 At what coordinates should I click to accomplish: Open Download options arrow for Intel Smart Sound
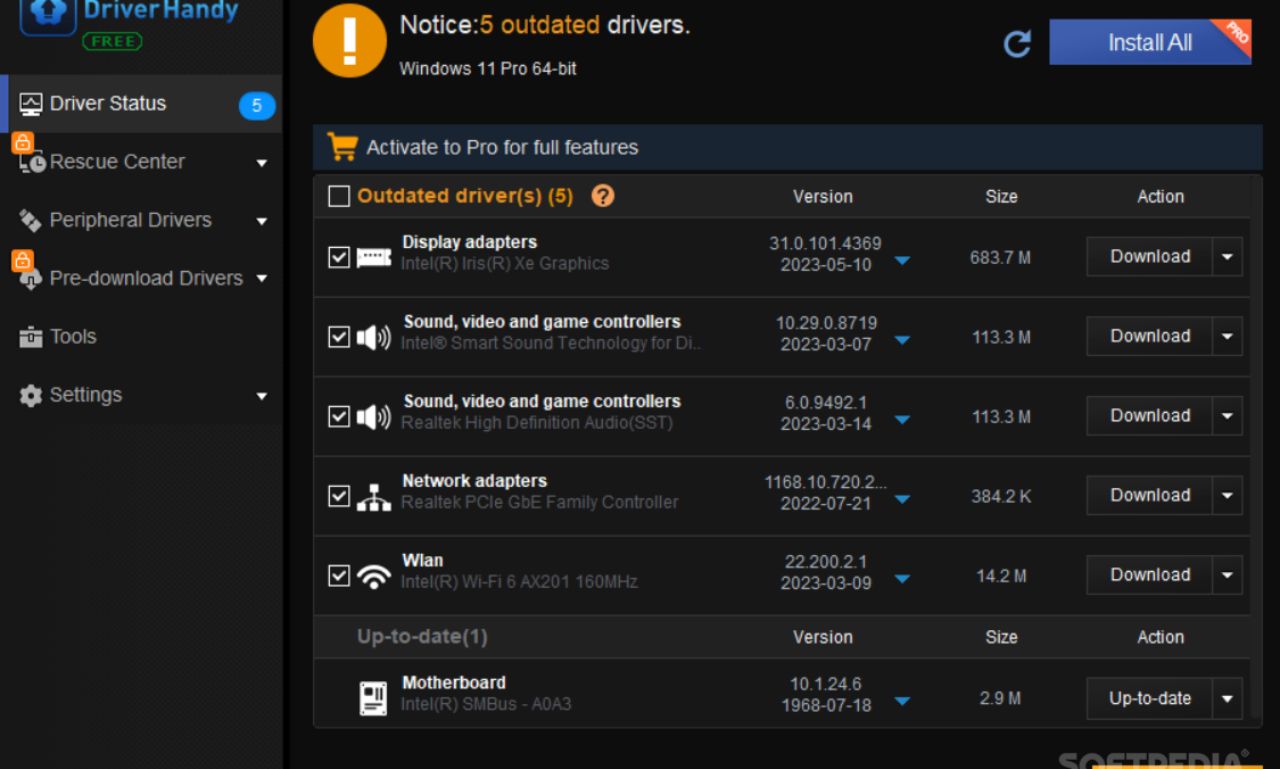coord(1228,337)
